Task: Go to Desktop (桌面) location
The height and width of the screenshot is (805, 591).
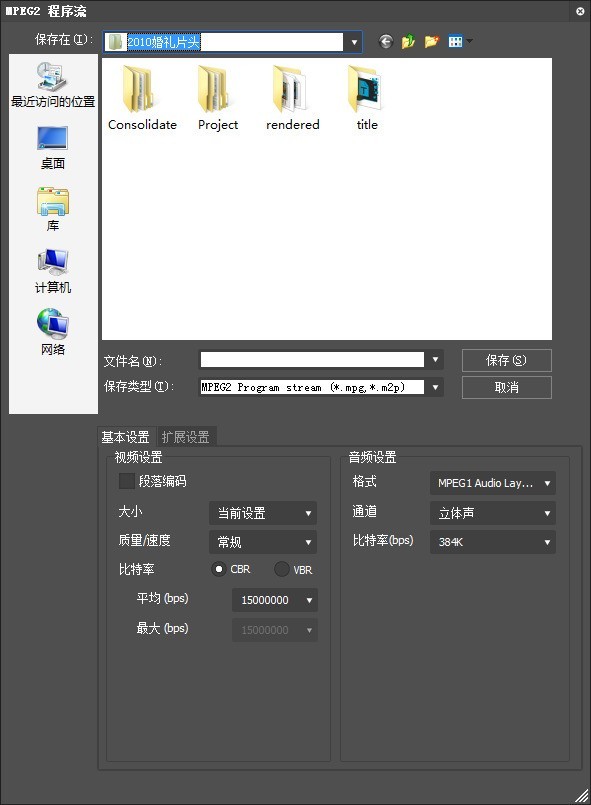Action: pos(53,148)
